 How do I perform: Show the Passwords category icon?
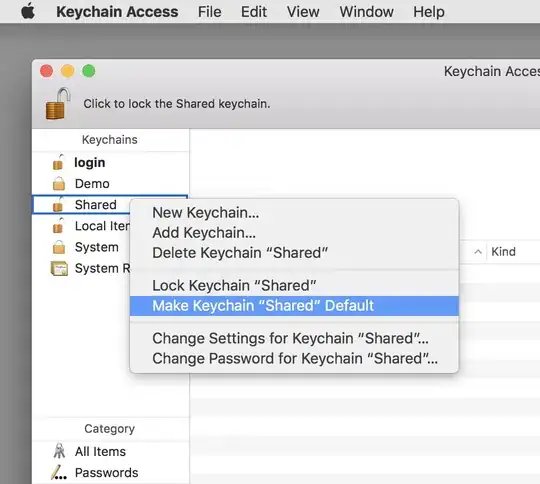pyautogui.click(x=59, y=472)
